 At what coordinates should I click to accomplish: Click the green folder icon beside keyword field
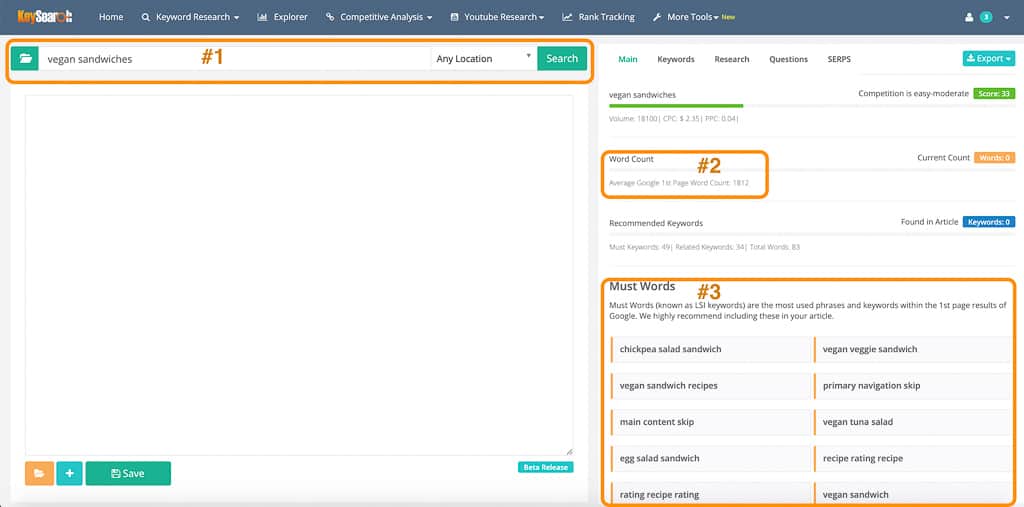pyautogui.click(x=25, y=59)
